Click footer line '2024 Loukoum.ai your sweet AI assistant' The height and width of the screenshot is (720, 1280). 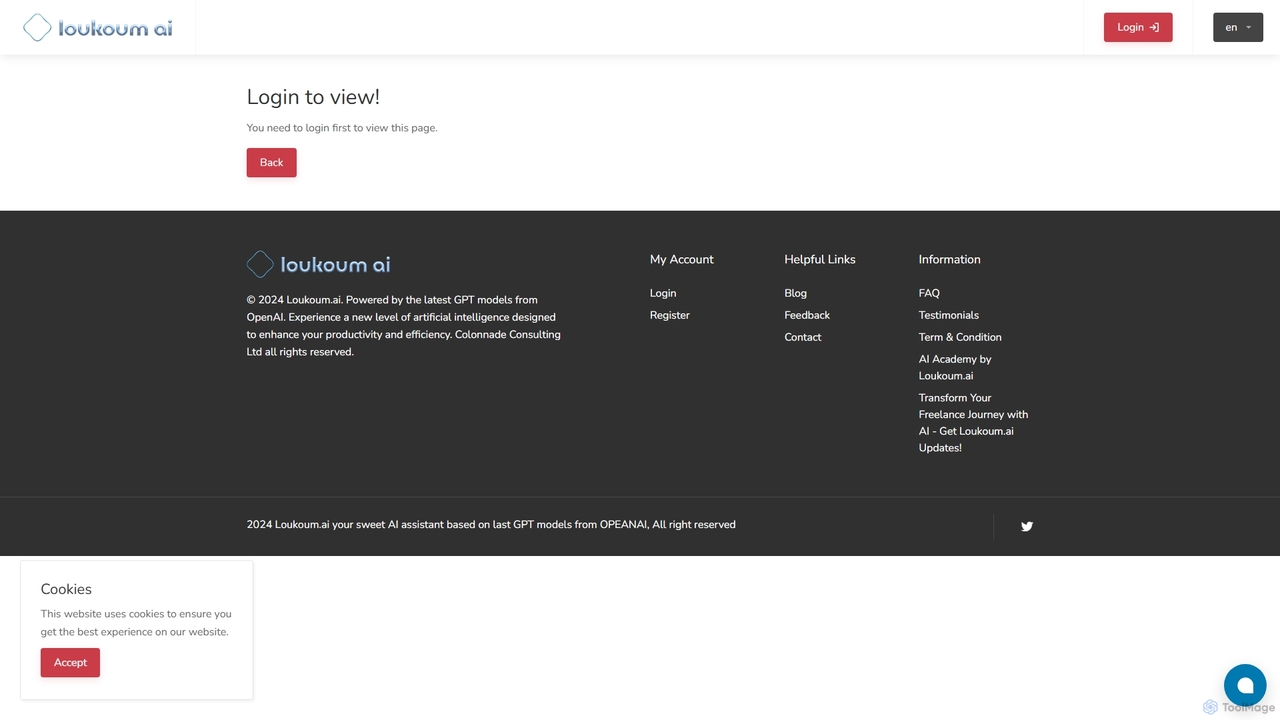point(491,524)
